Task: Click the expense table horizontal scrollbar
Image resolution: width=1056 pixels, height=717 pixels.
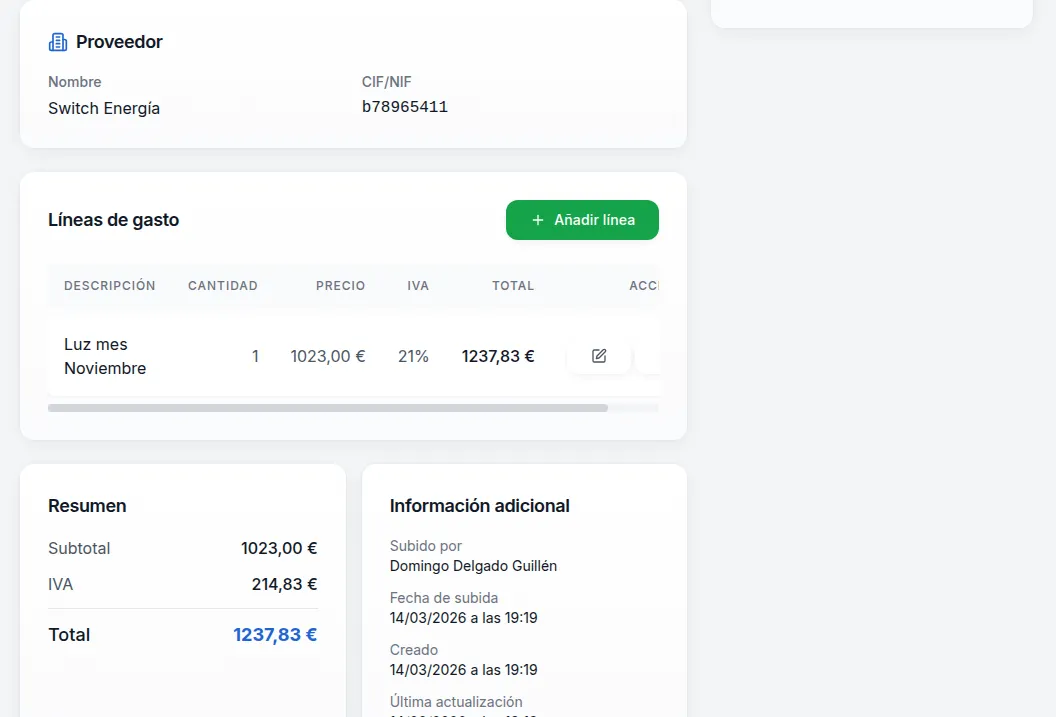Action: 328,408
